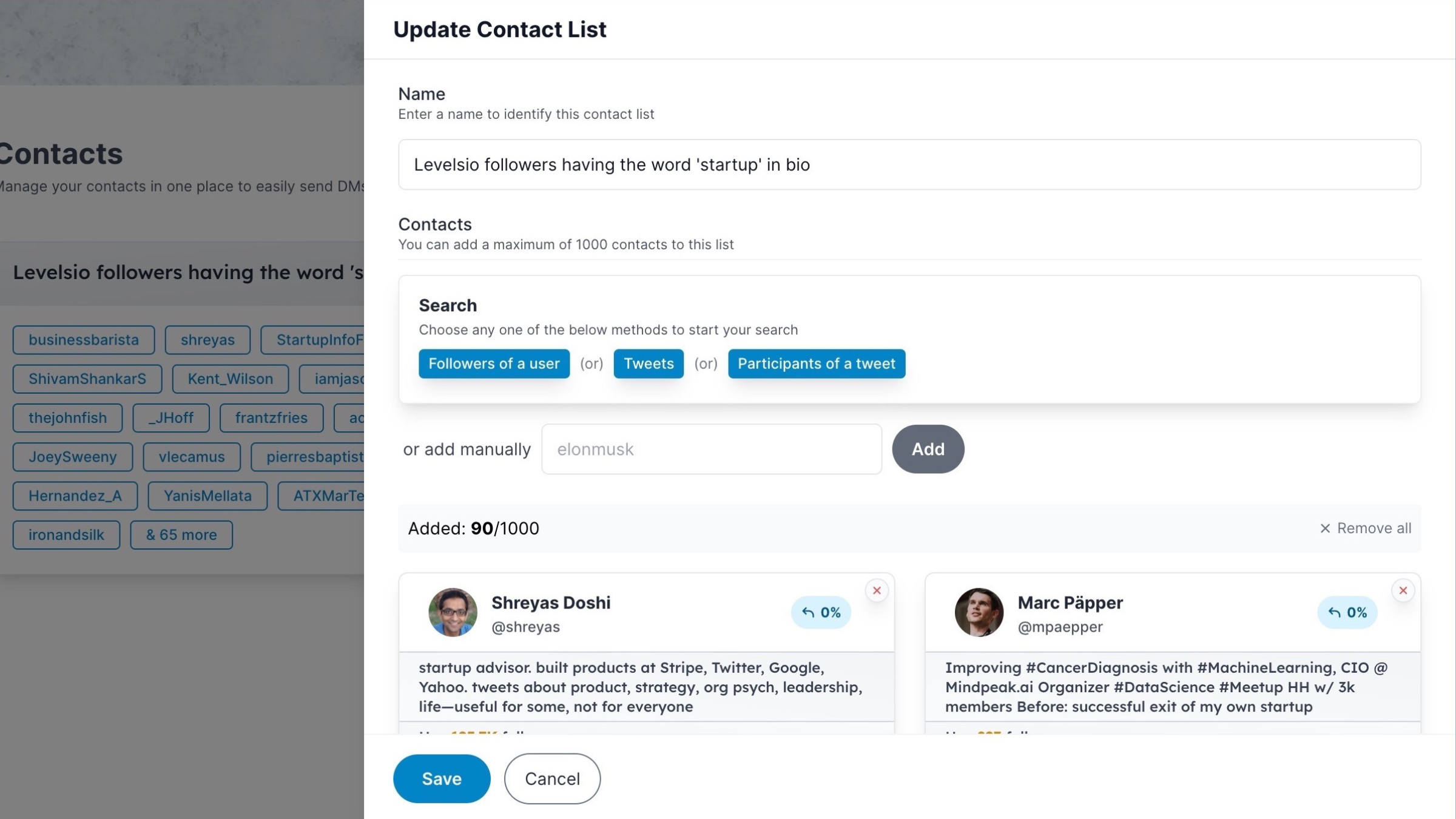Open the @mpaepper handle link

click(x=1060, y=627)
